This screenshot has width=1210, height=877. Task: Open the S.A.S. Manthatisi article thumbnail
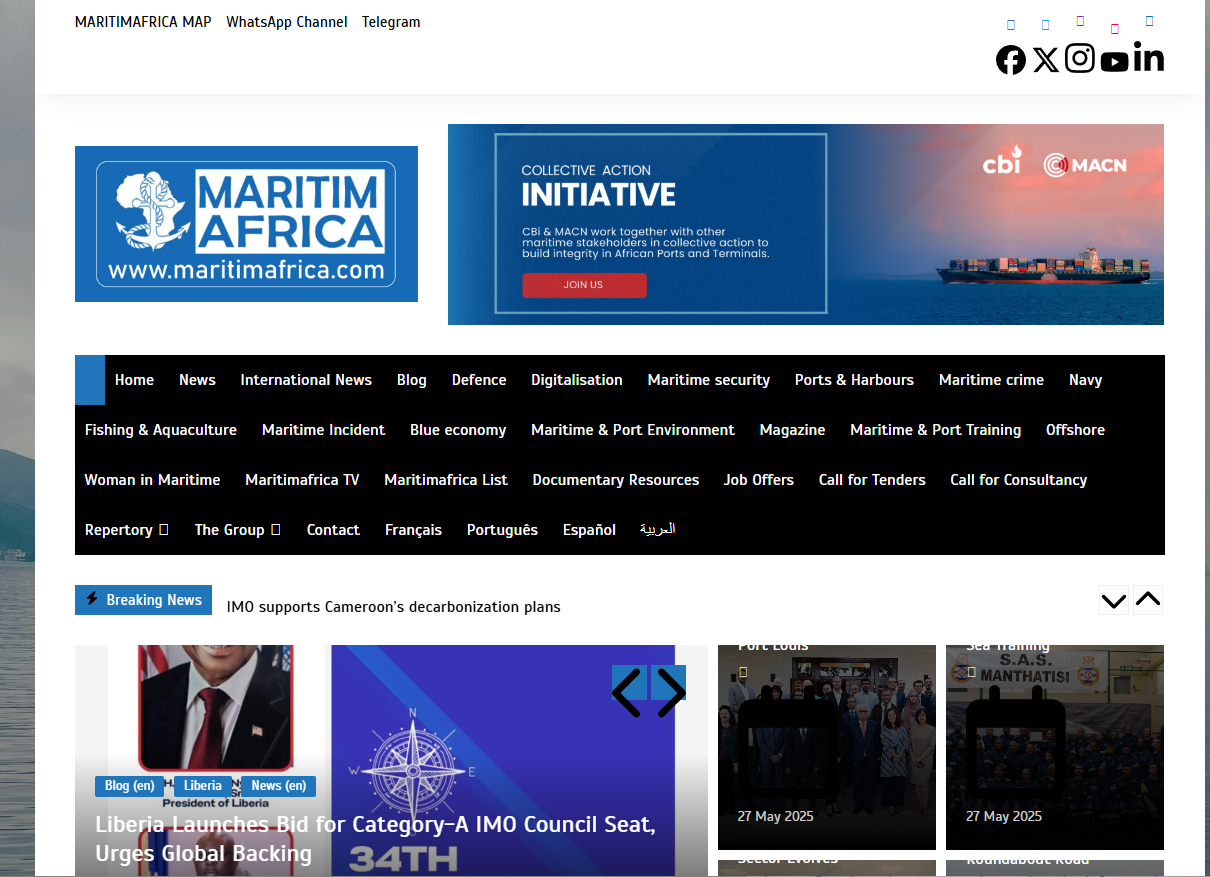1055,747
